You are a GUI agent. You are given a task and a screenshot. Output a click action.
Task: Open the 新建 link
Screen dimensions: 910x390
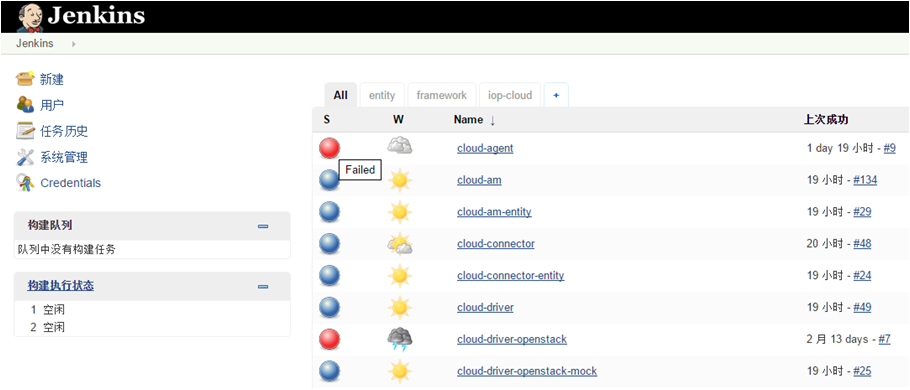pyautogui.click(x=52, y=79)
